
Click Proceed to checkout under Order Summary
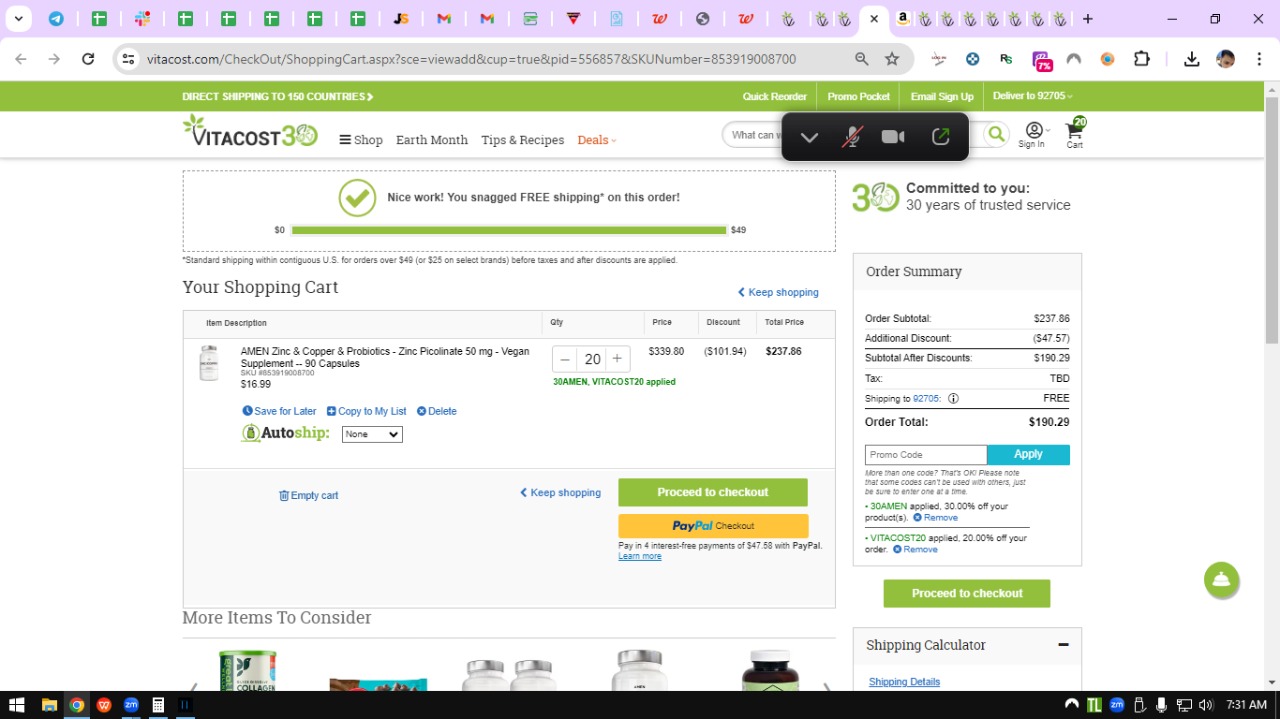click(967, 593)
